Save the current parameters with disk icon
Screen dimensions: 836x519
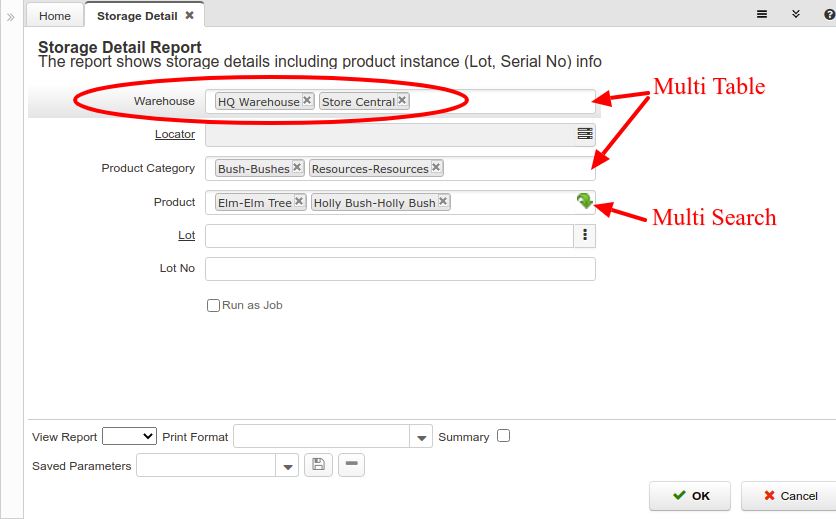[318, 465]
